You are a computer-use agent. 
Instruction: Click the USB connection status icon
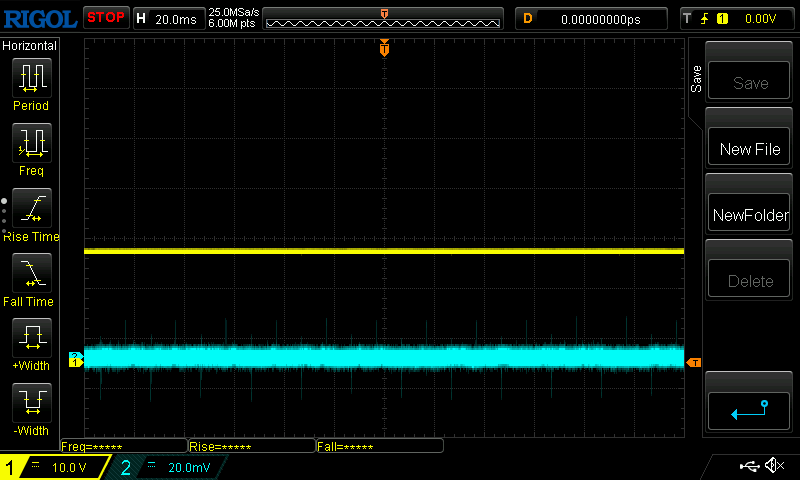click(x=749, y=466)
